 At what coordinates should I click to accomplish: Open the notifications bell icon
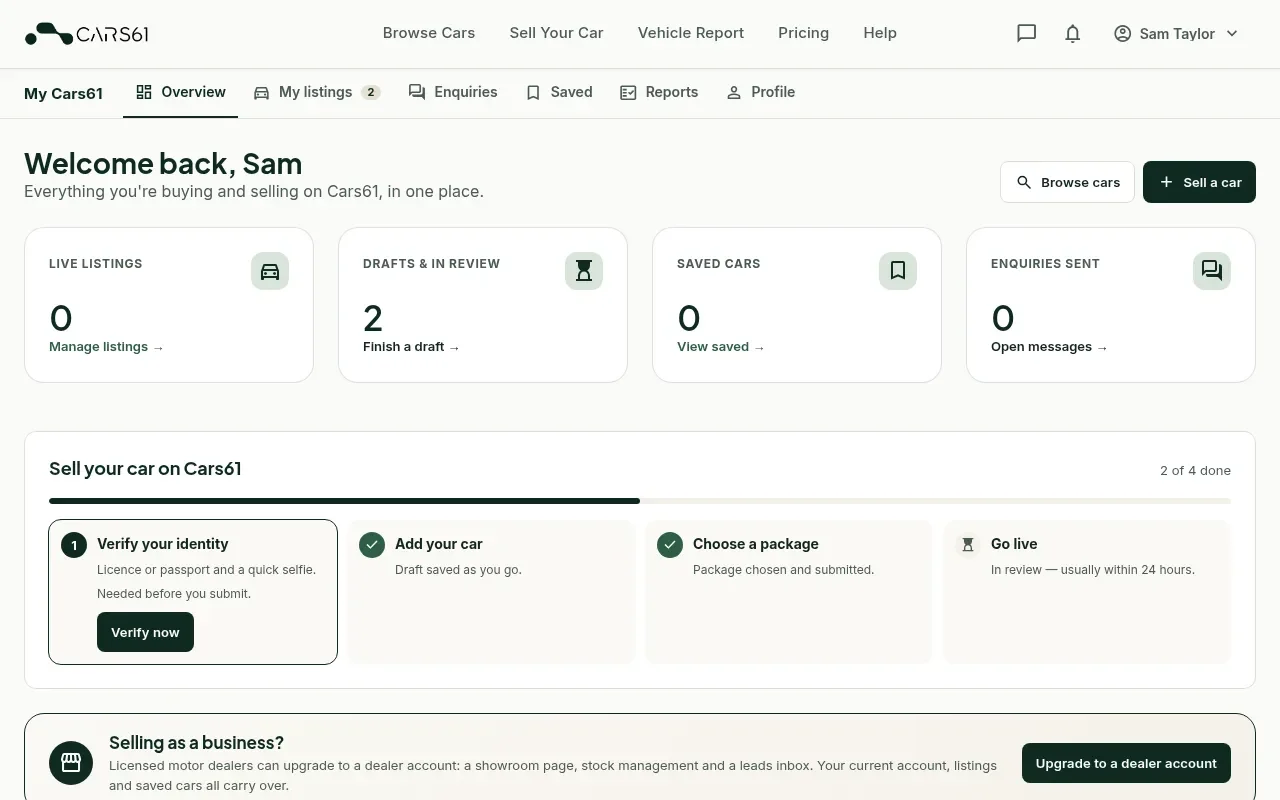1073,33
